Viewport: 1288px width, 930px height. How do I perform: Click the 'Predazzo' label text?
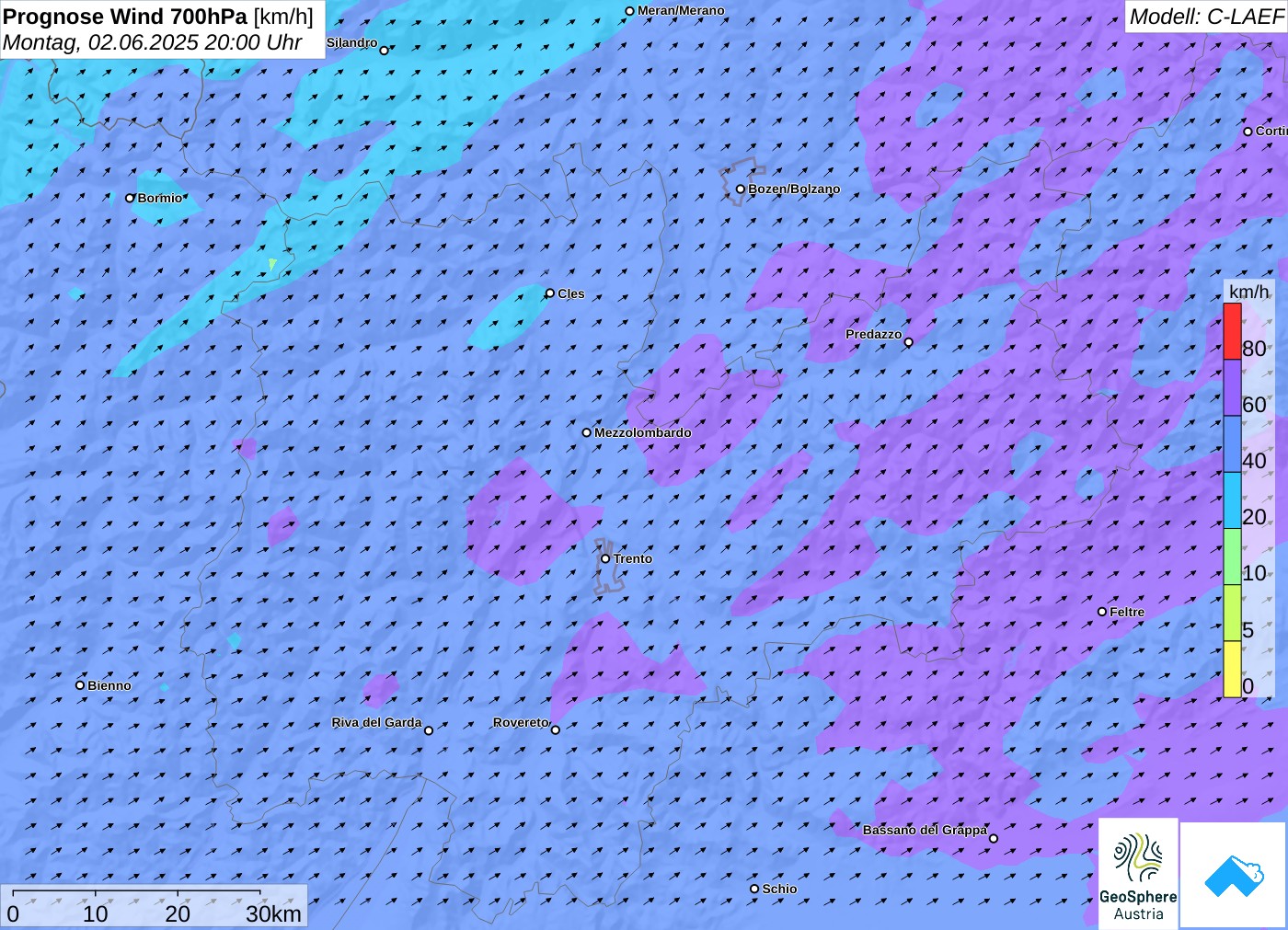point(874,334)
